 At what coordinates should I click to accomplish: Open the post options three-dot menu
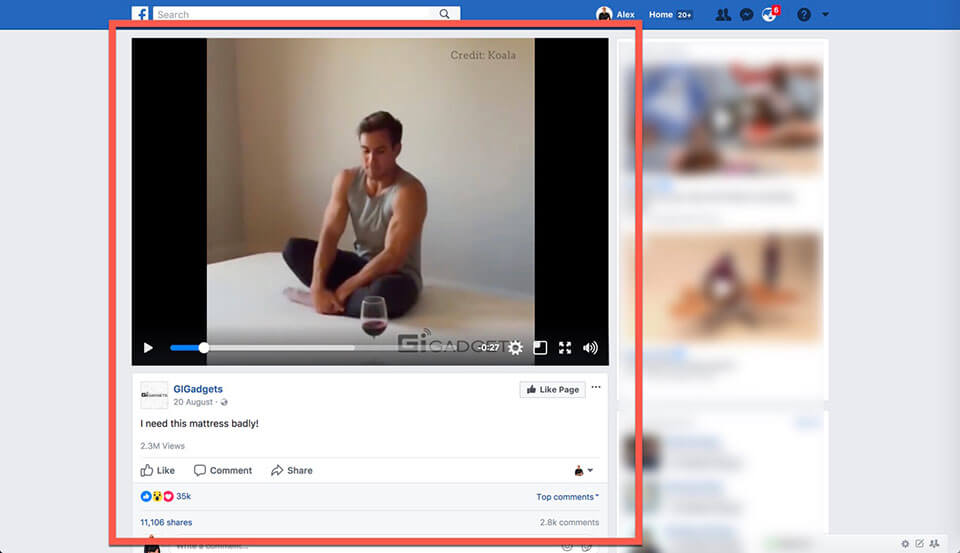pos(596,387)
